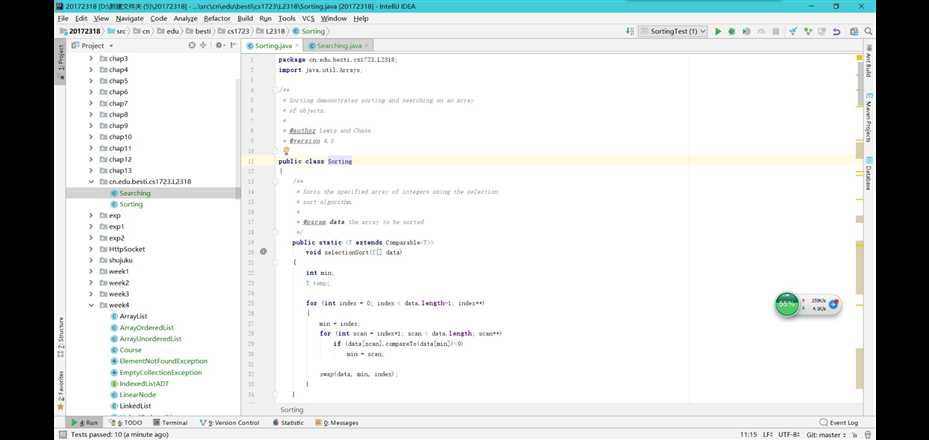Open Project panel settings gear

click(219, 46)
